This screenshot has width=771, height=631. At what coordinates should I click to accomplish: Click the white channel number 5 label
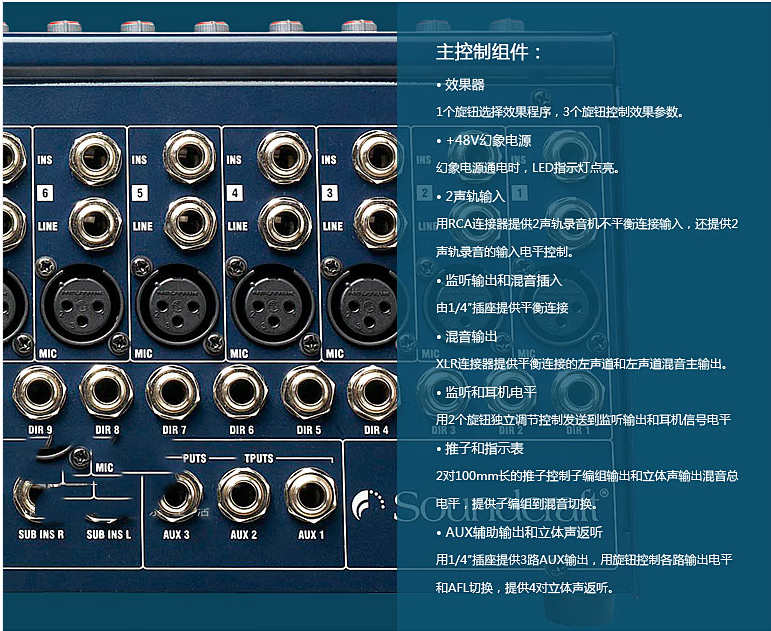click(x=140, y=193)
